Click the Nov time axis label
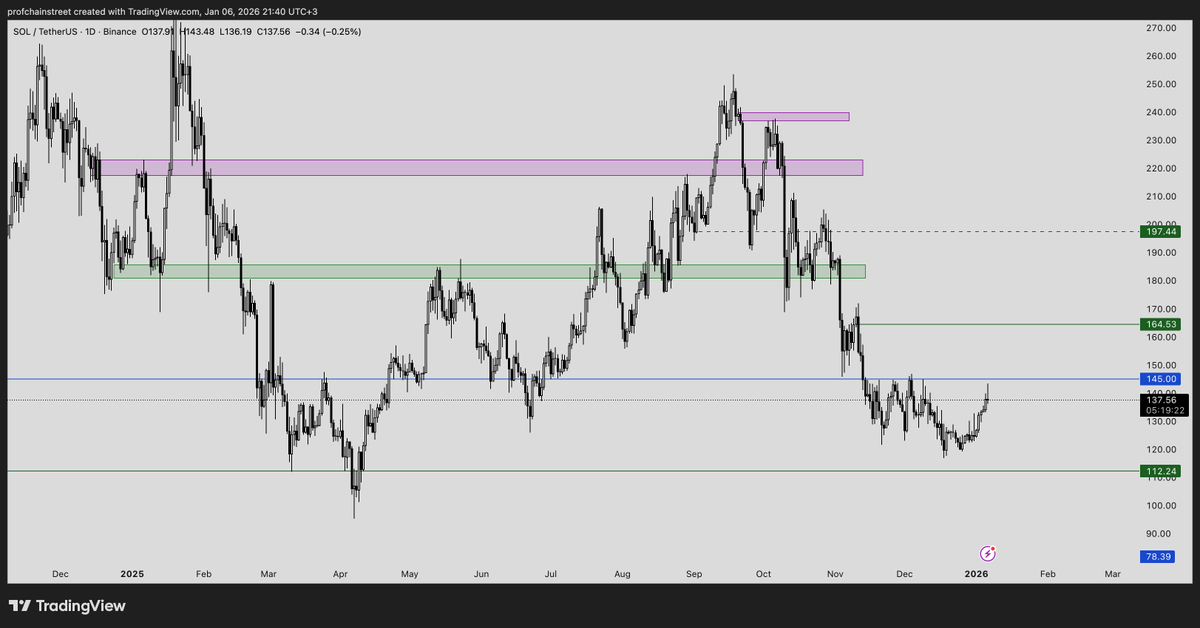This screenshot has width=1200, height=628. coord(836,574)
